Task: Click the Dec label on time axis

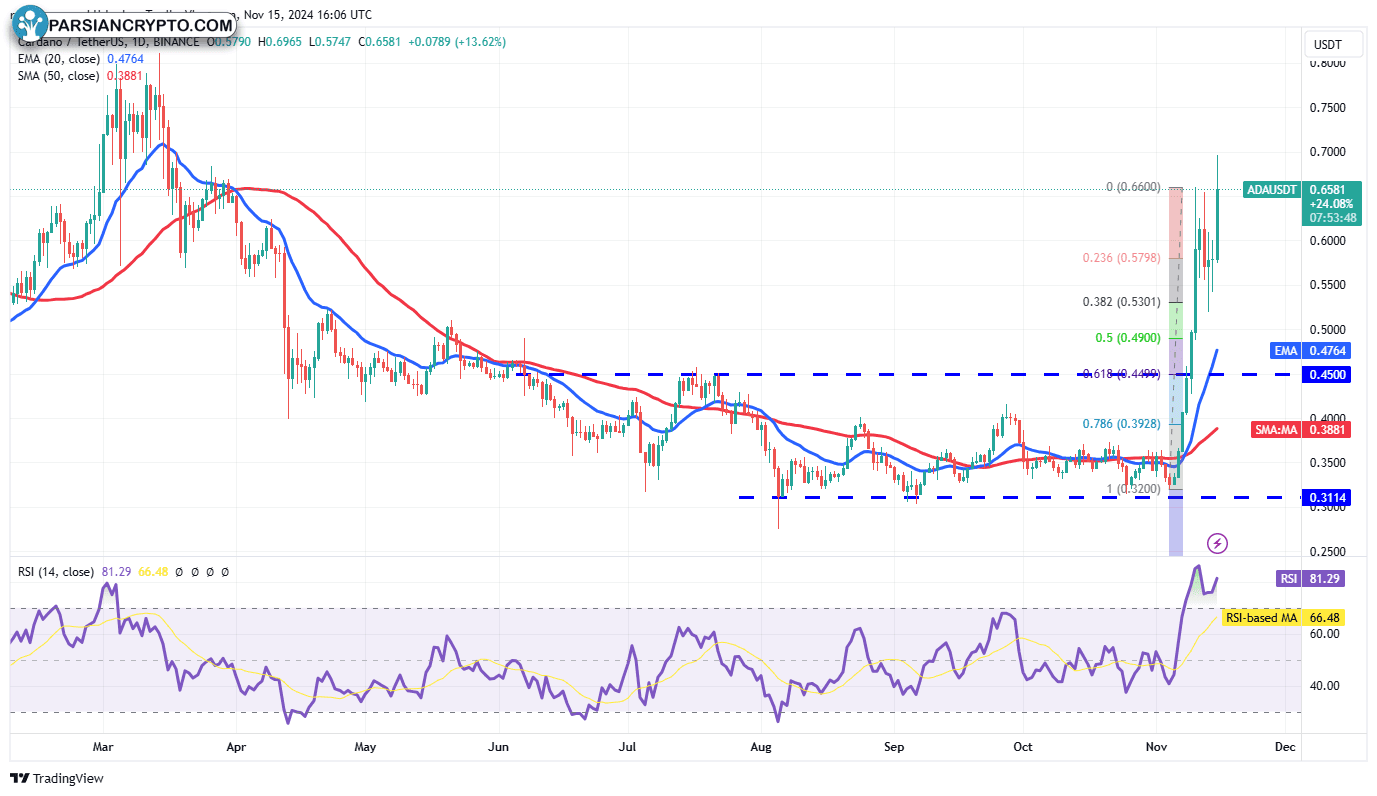Action: [x=1286, y=747]
